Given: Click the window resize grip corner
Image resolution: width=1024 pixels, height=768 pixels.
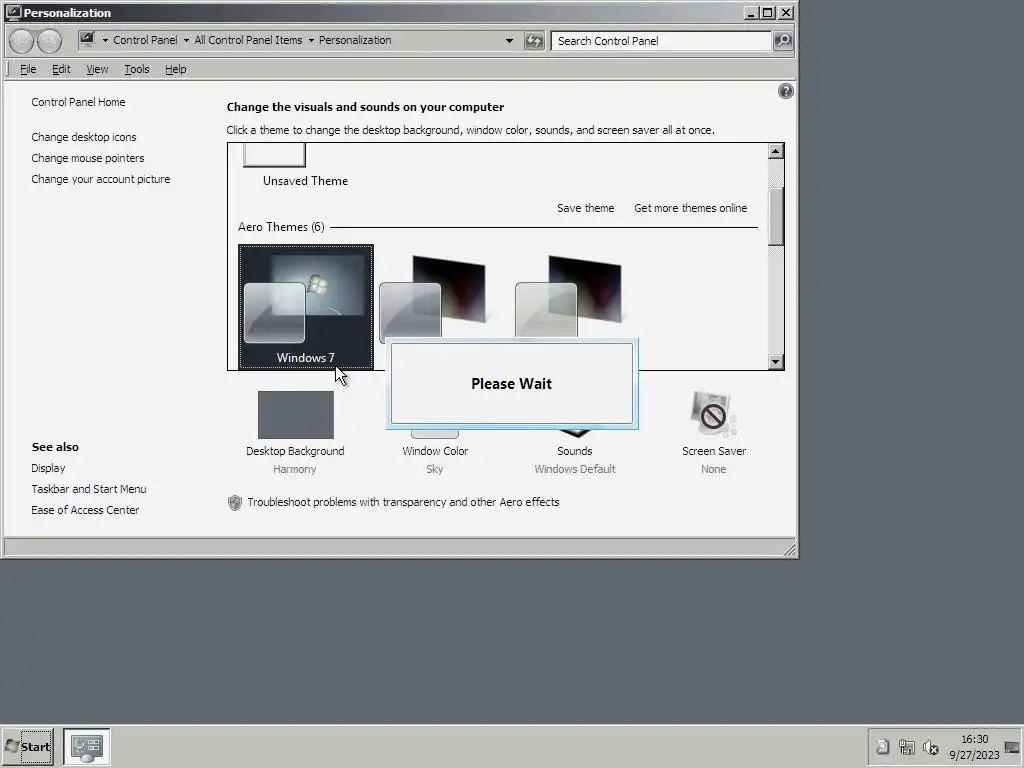Looking at the screenshot, I should (789, 549).
